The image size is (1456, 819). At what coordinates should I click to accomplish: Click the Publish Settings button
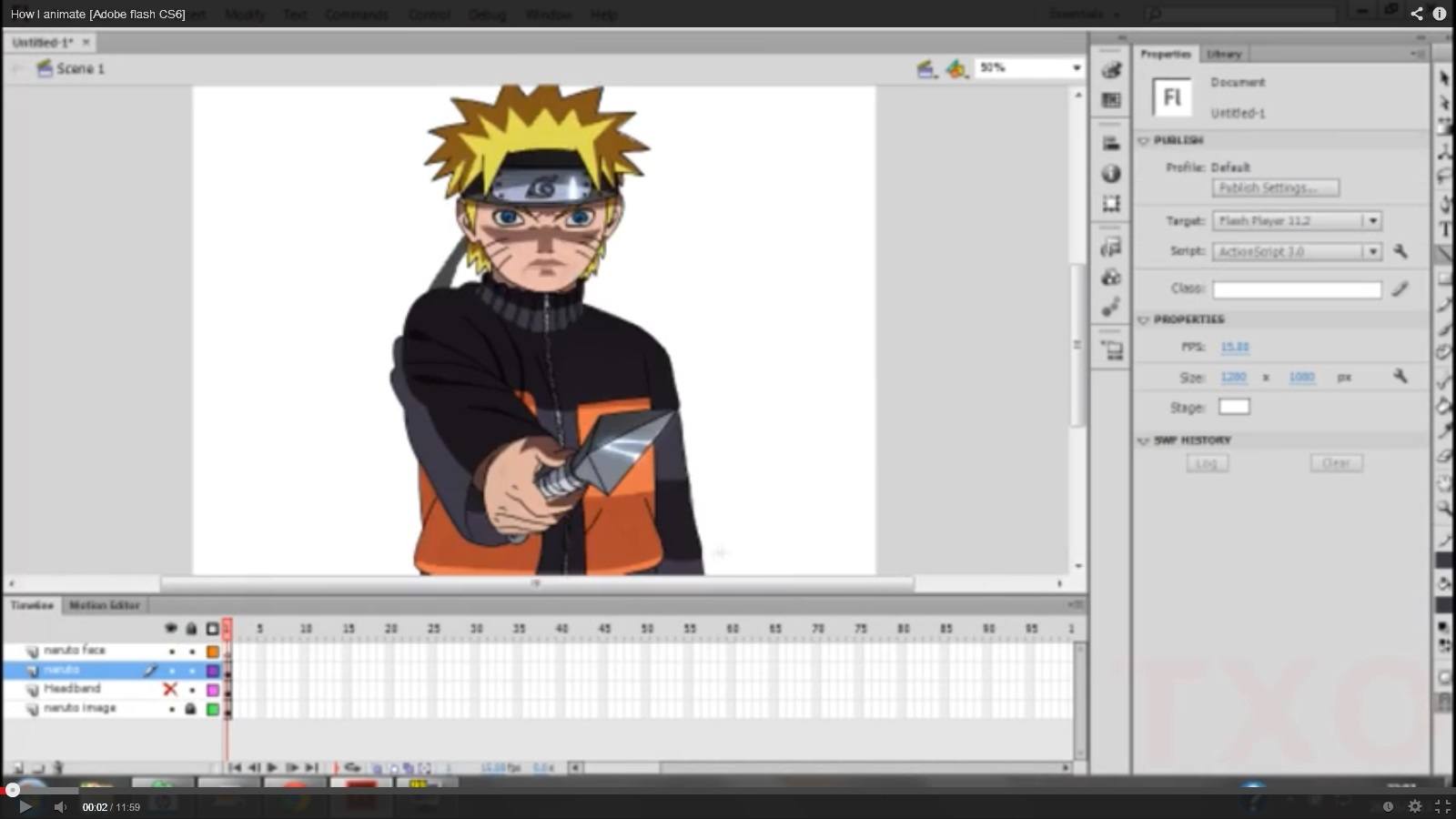tap(1276, 187)
